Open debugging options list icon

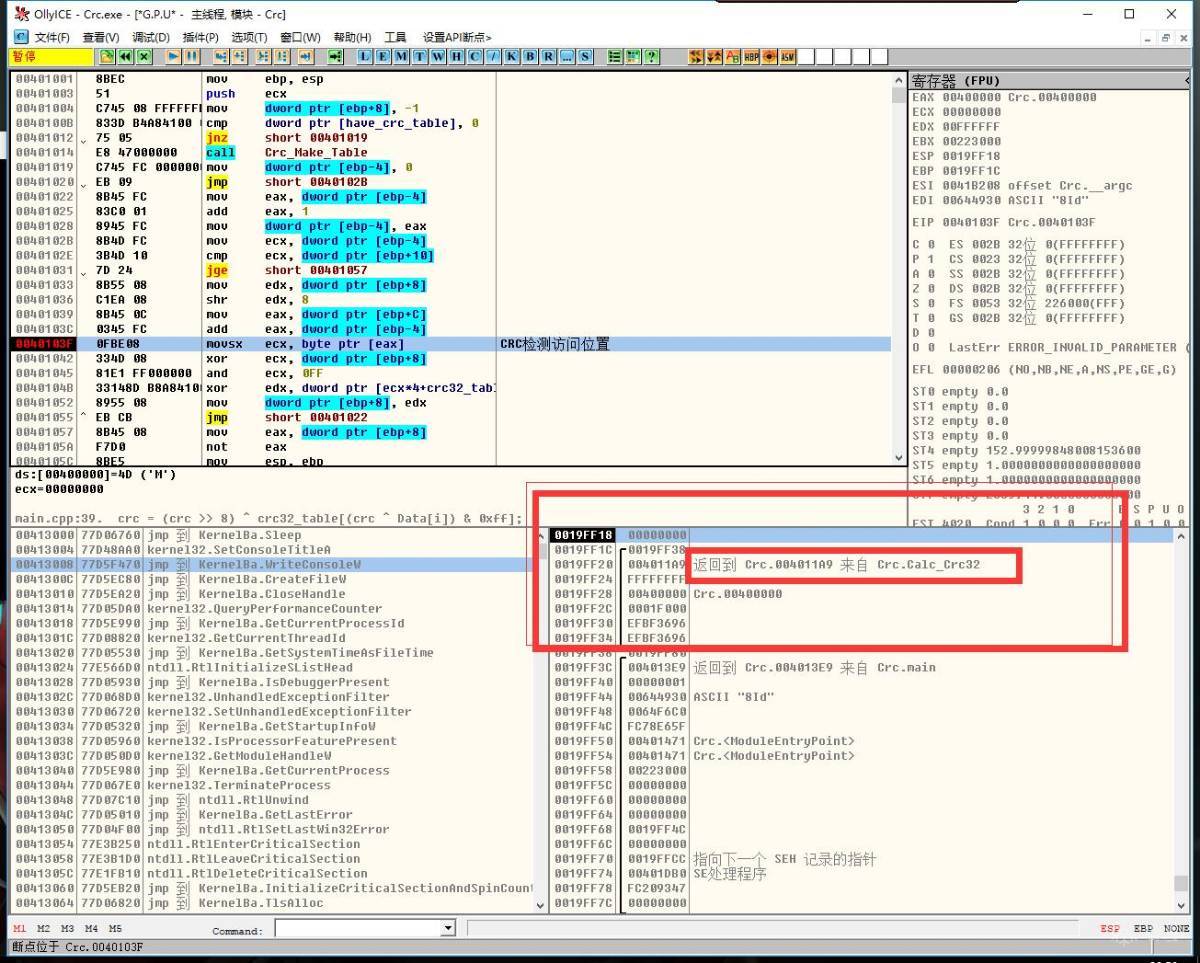(x=614, y=57)
